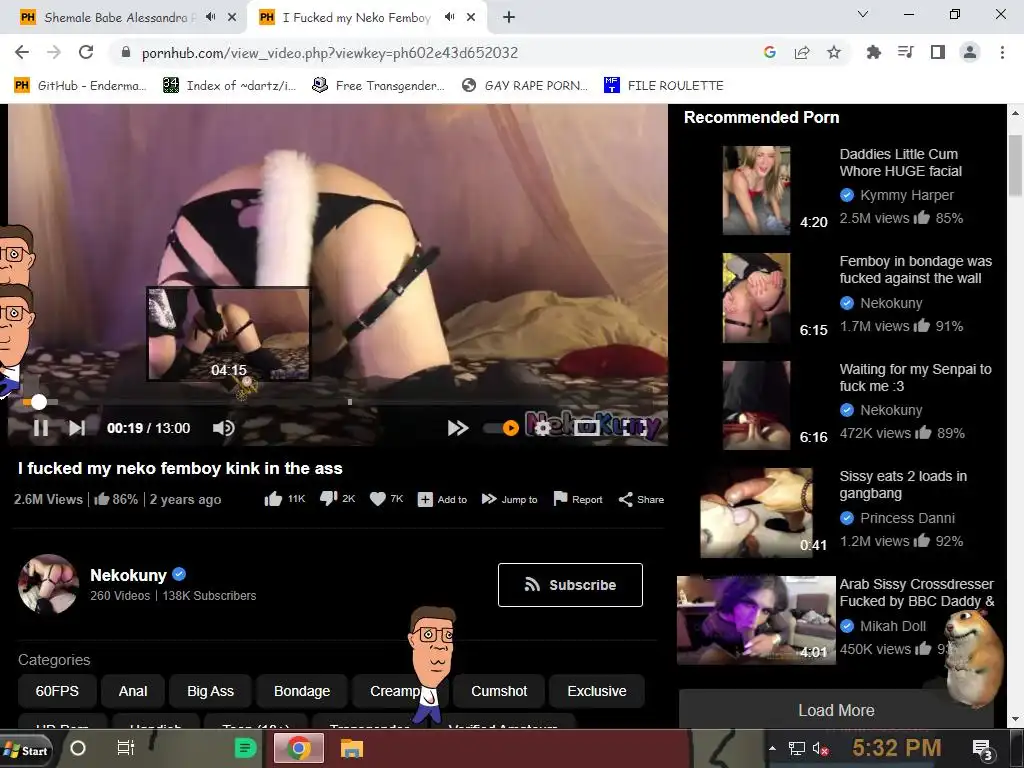Click the video progress bar handle
Screen dimensions: 1024x768
39,402
